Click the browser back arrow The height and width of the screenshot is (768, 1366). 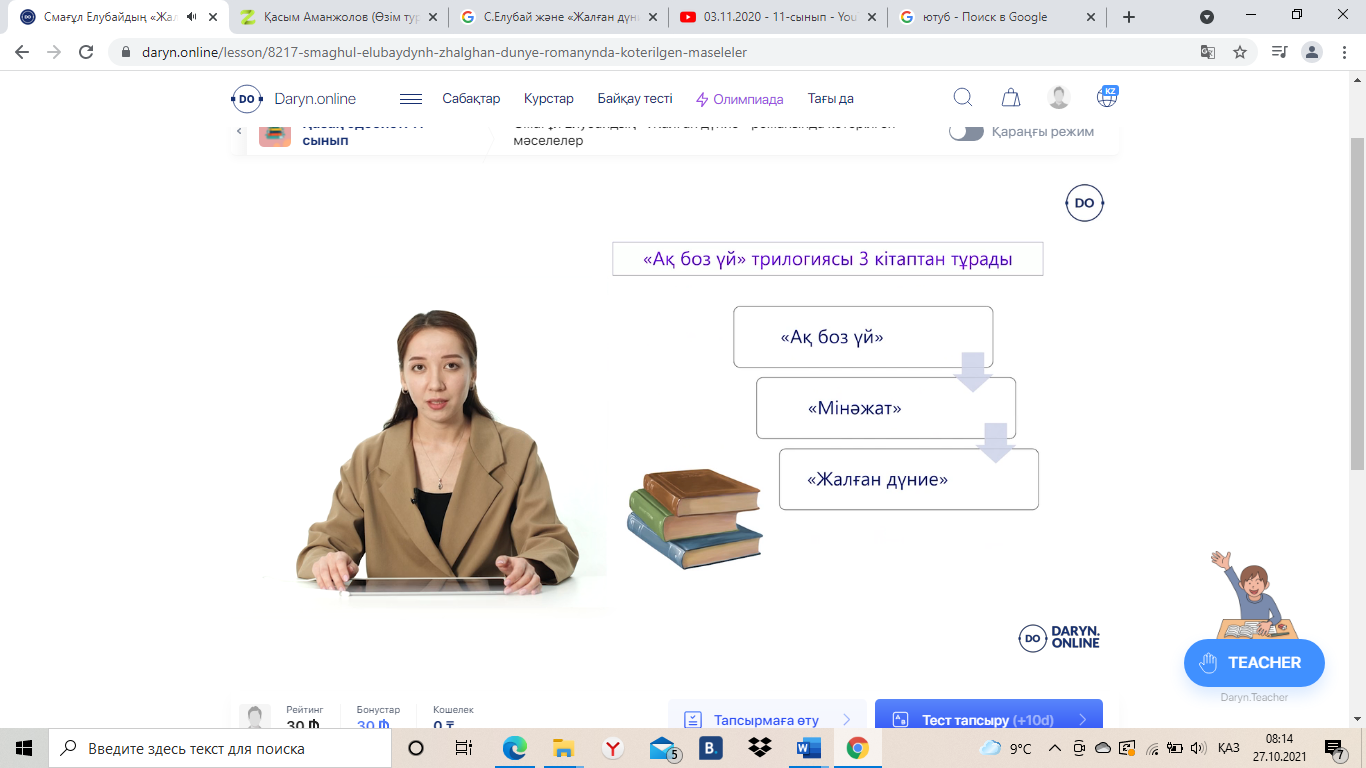22,52
